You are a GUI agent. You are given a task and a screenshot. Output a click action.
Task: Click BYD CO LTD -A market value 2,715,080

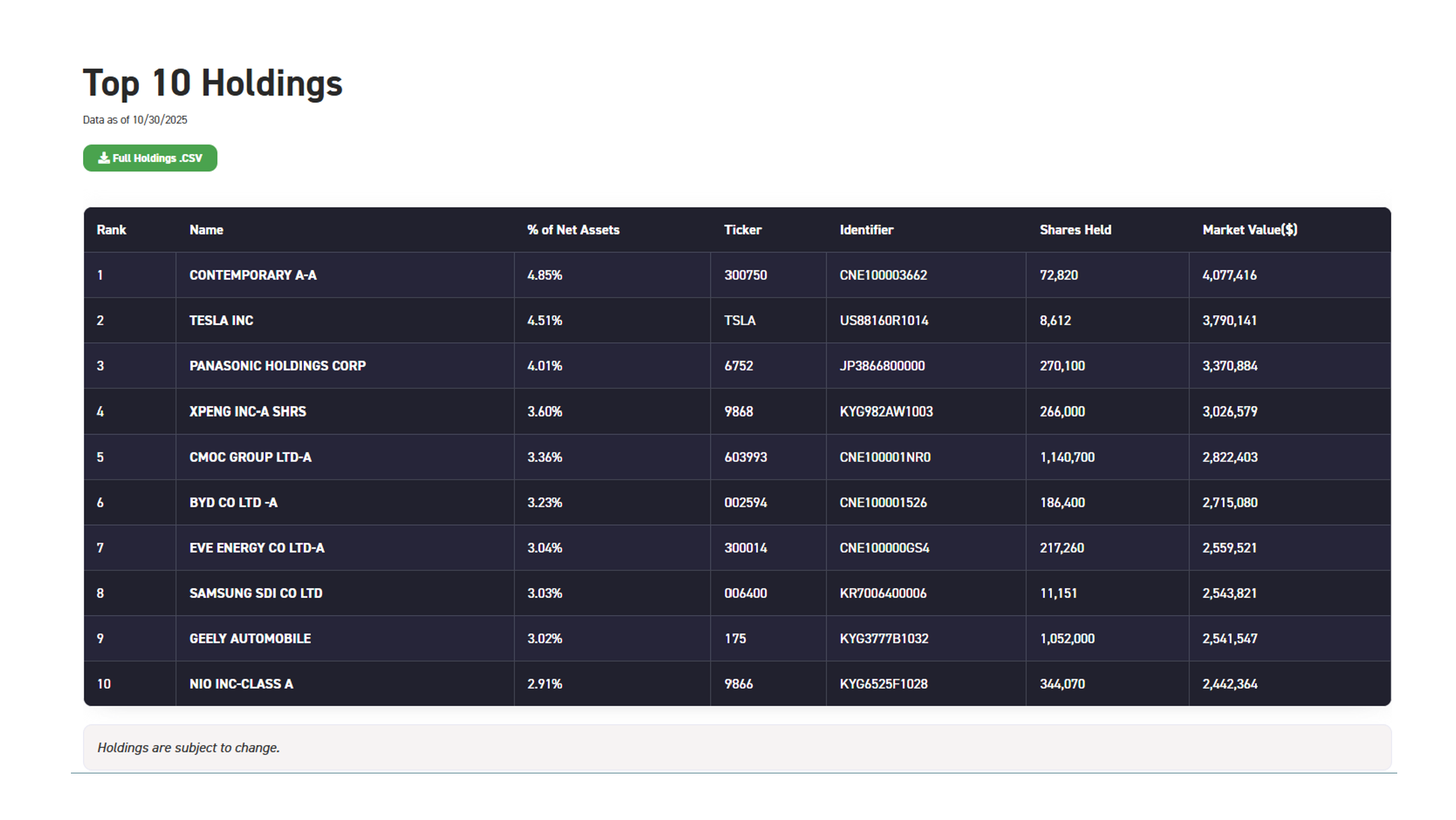pyautogui.click(x=1229, y=503)
